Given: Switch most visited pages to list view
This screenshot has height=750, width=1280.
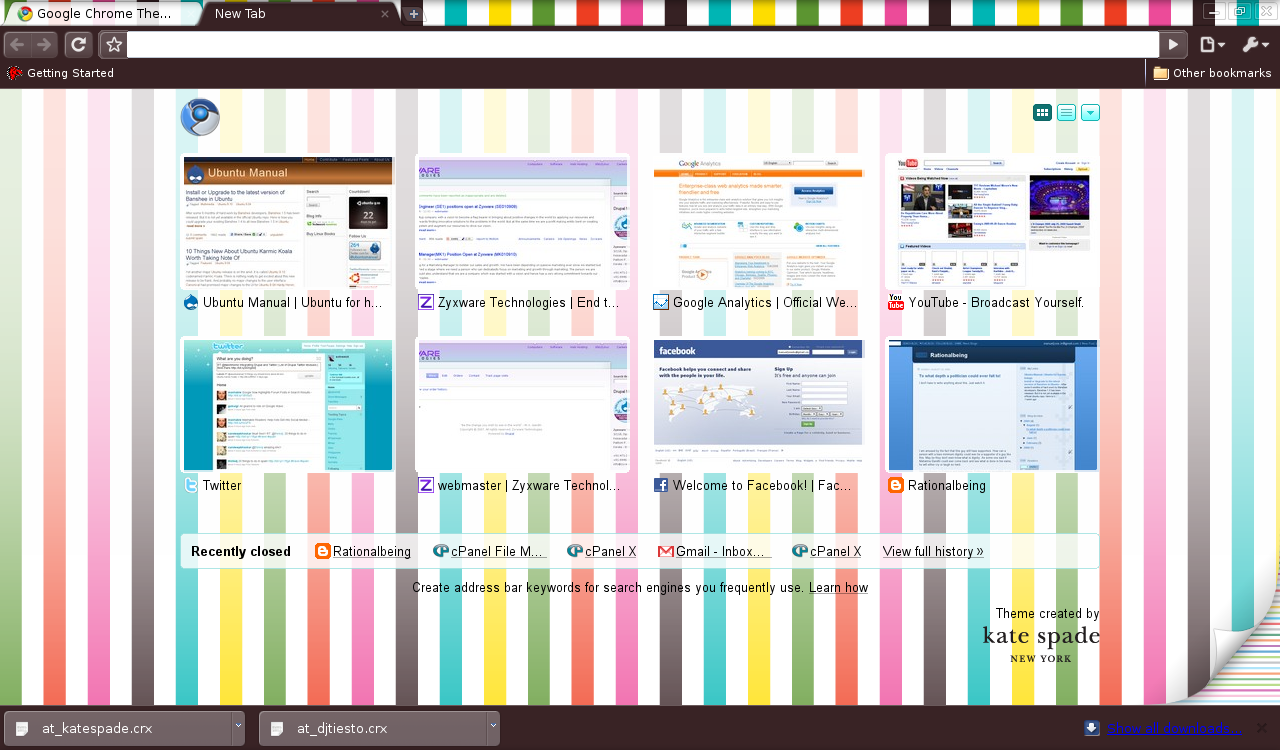Looking at the screenshot, I should 1068,112.
